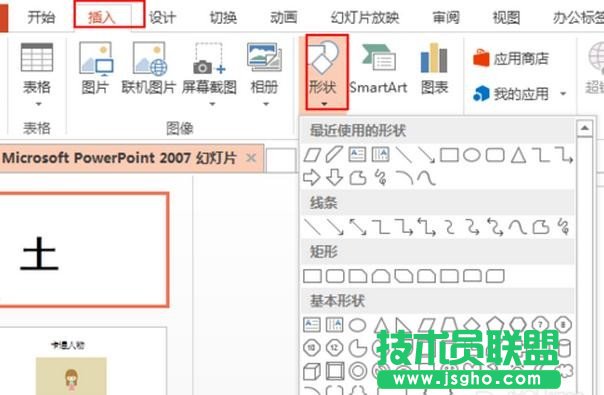Screen dimensions: 604x395
Task: Open 我的应用 my apps
Action: click(x=511, y=94)
